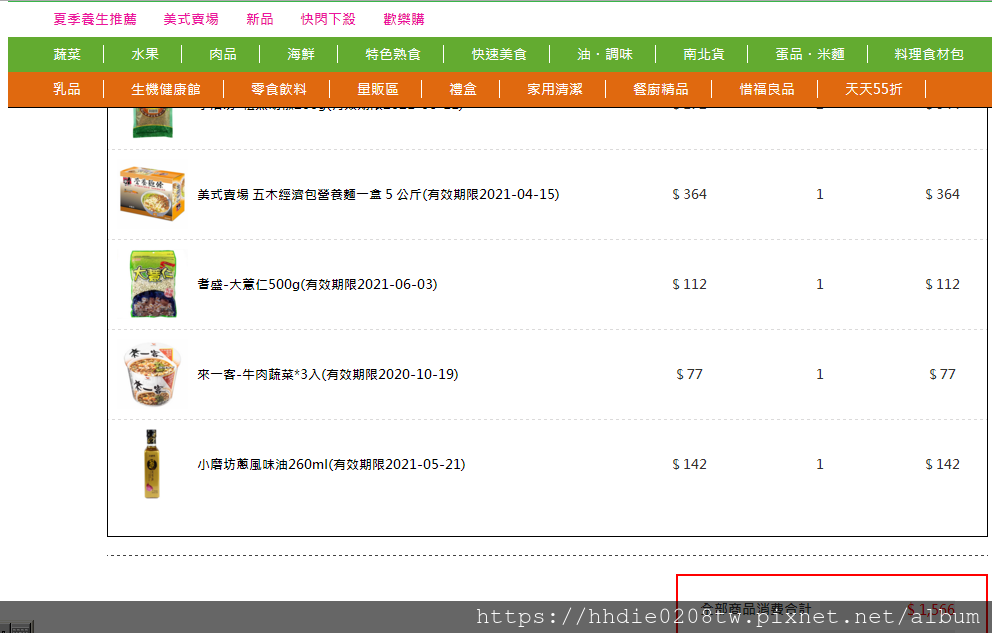Open the 美式賣場 top link

tap(191, 19)
